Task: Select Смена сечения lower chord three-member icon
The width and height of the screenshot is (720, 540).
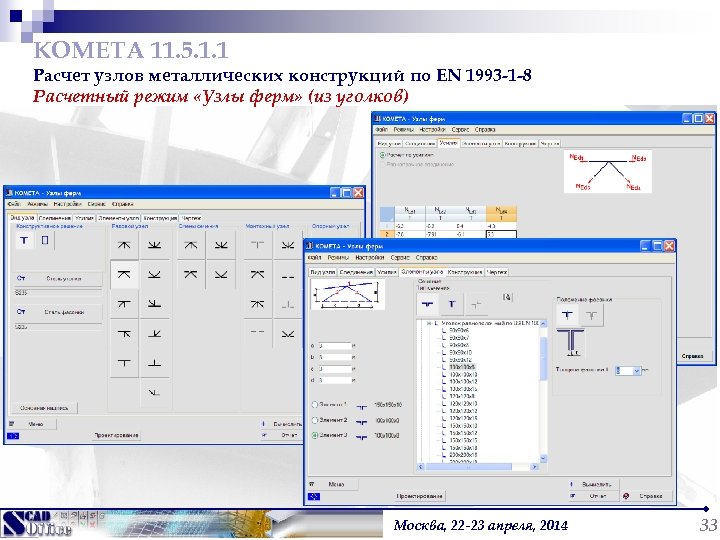Action: [221, 245]
